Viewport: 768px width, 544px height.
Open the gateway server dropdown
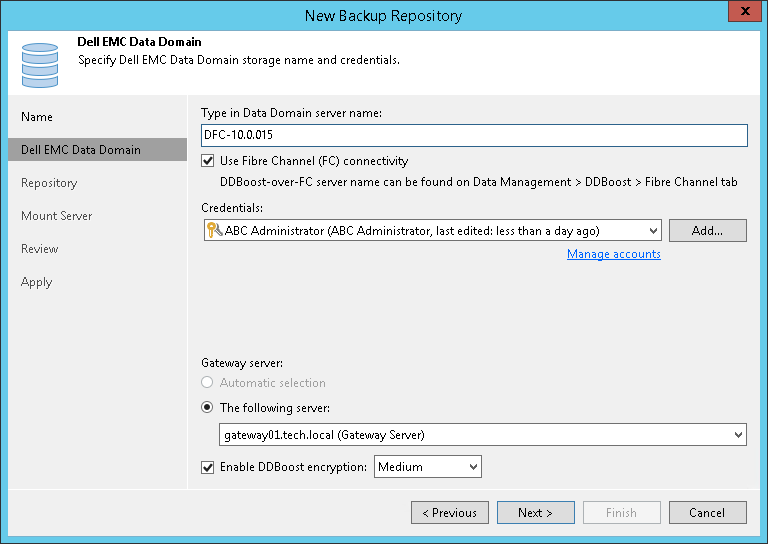[738, 435]
